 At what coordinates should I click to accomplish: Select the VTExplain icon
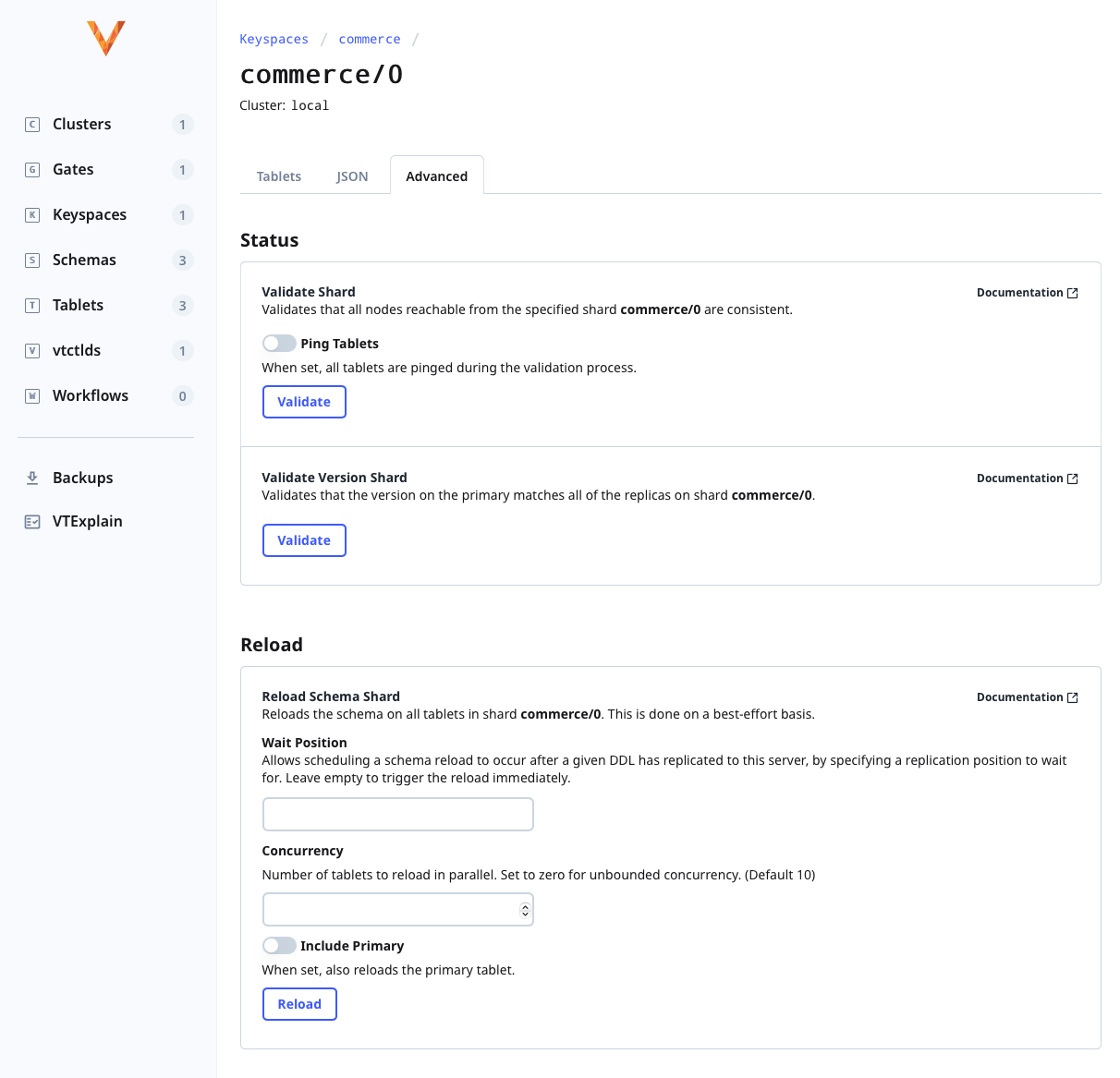(x=33, y=521)
